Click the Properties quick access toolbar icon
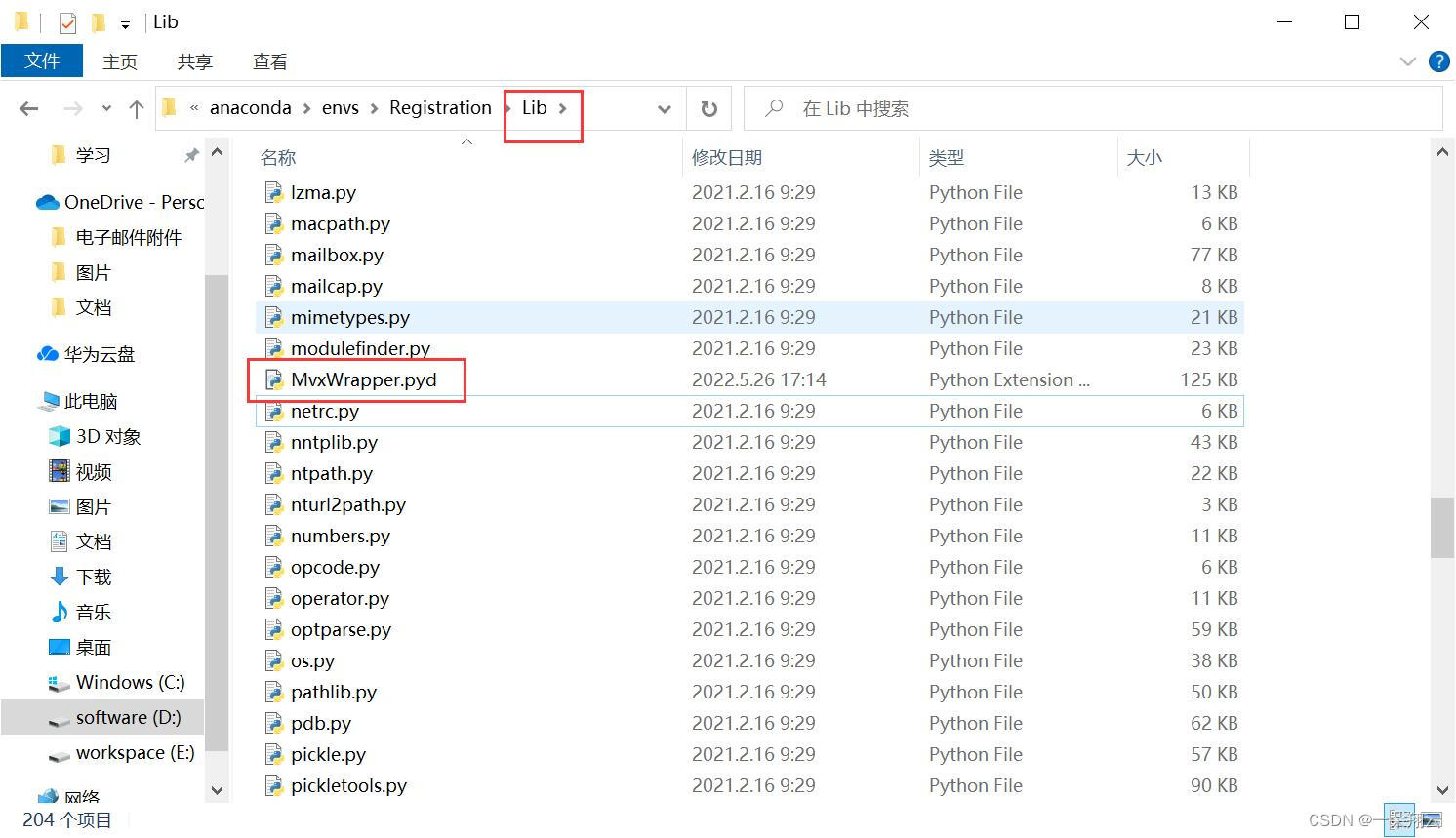Screen dimensions: 1456x838 pyautogui.click(x=67, y=22)
